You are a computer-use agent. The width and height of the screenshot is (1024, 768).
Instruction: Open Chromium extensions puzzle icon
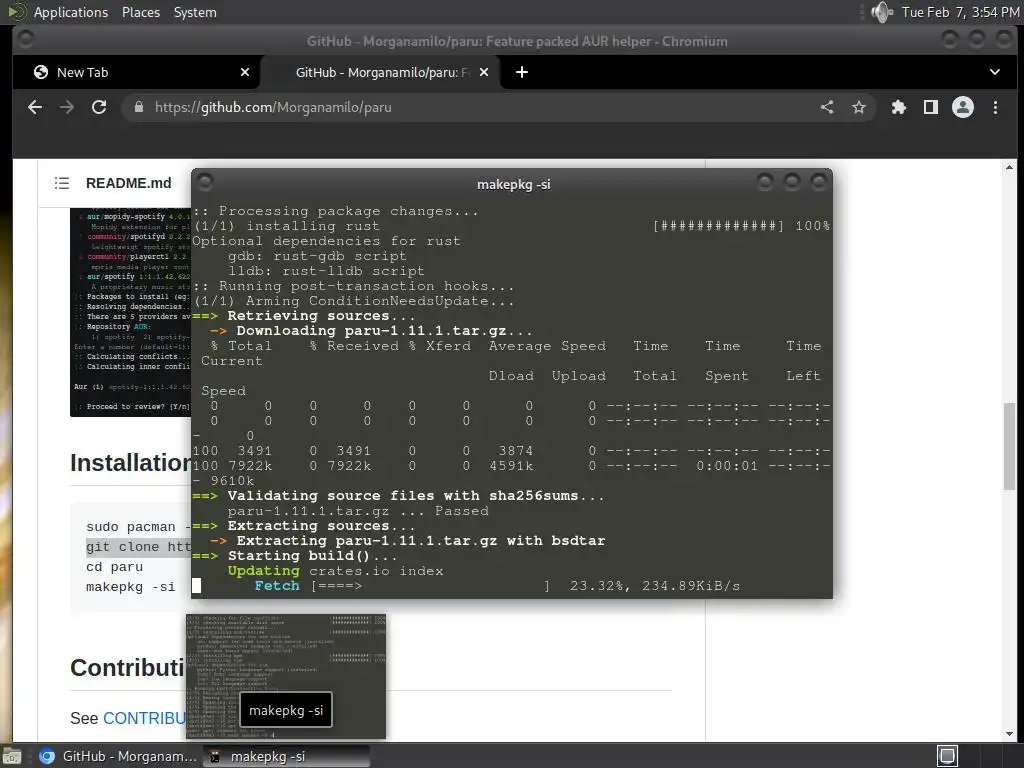tap(899, 107)
